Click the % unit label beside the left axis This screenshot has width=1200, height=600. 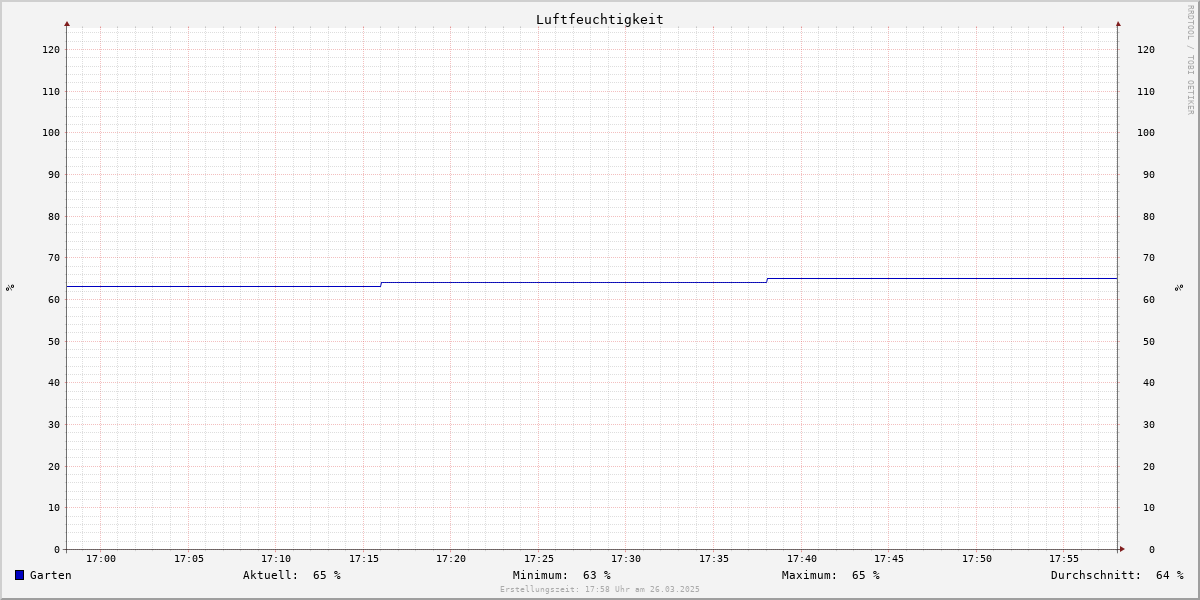point(10,288)
